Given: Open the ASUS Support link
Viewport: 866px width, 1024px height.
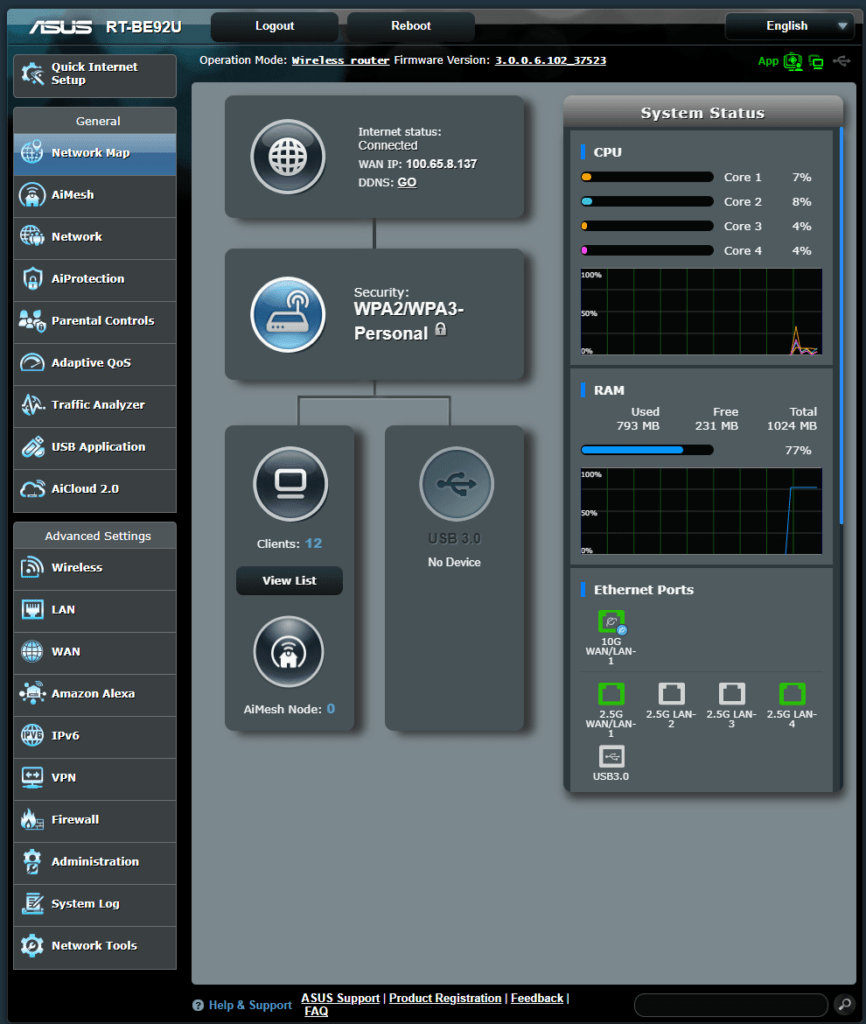Looking at the screenshot, I should (x=340, y=998).
